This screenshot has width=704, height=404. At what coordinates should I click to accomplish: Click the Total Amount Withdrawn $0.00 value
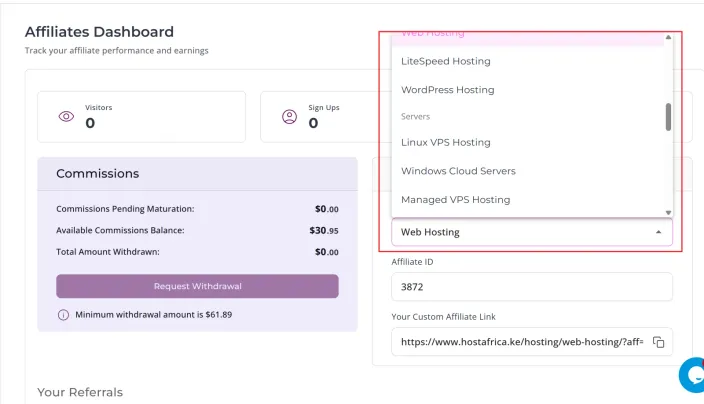tap(327, 252)
